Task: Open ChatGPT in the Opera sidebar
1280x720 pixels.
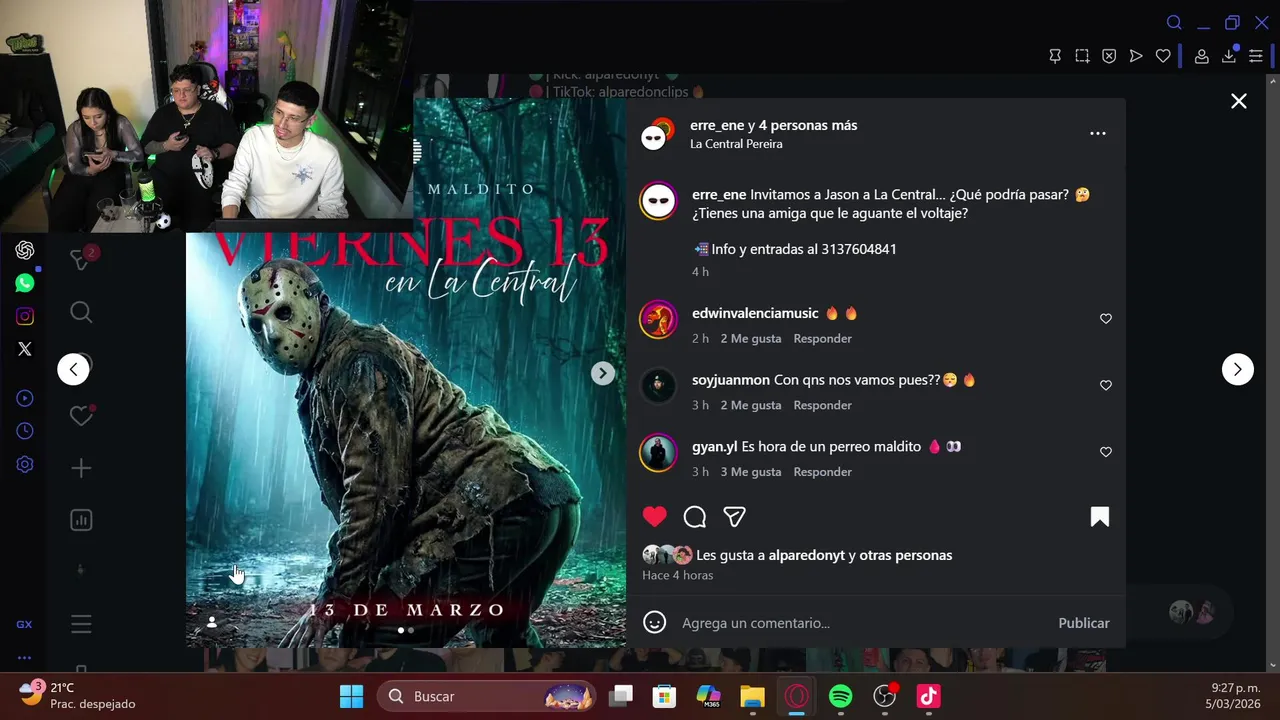Action: click(25, 250)
